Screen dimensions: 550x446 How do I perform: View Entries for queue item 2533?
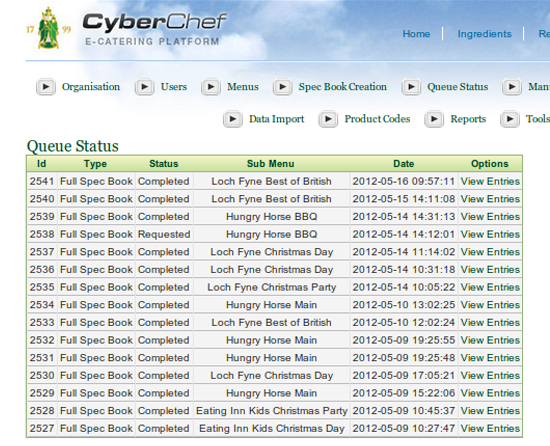[490, 322]
